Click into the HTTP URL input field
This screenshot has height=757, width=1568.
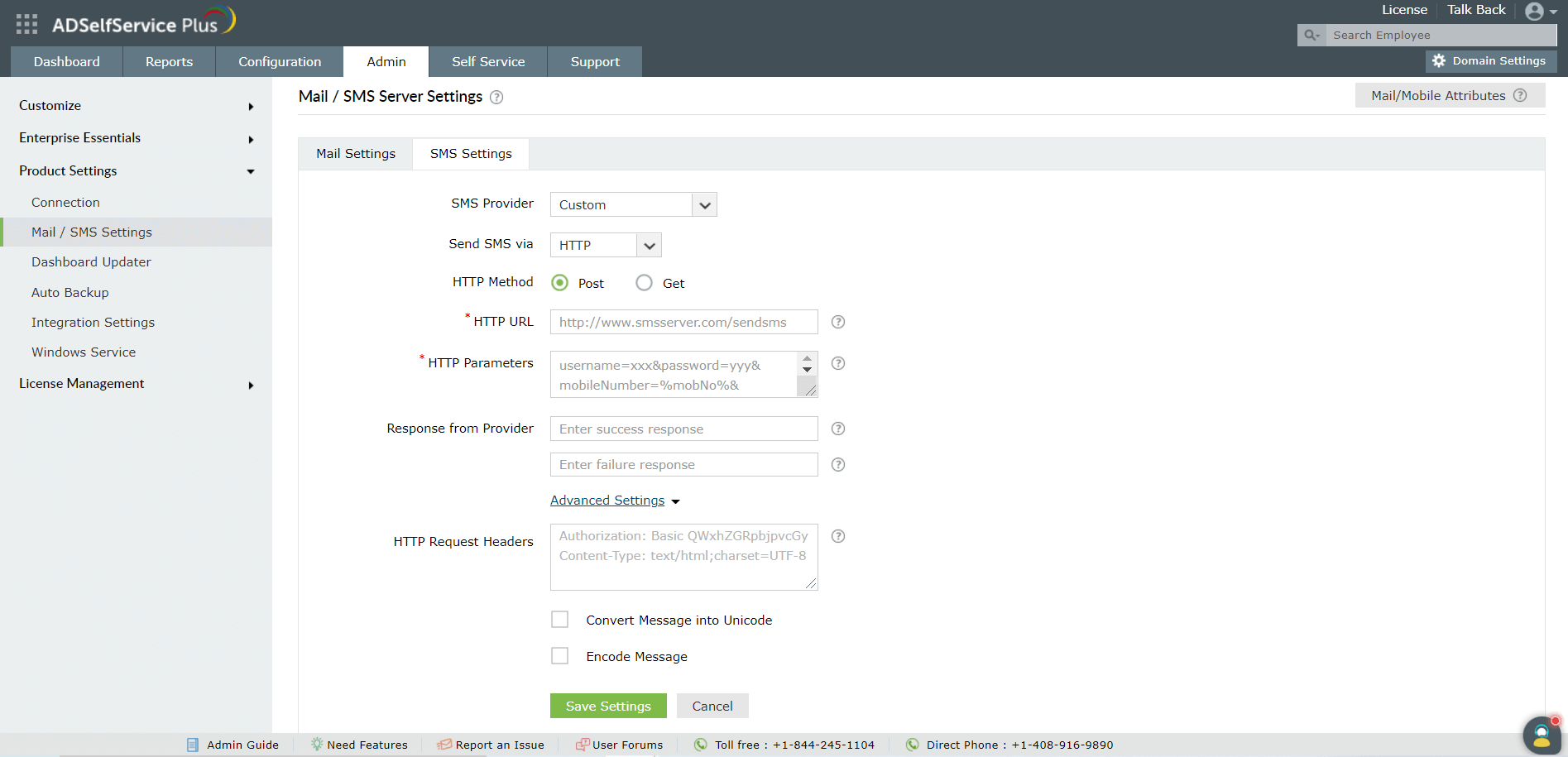[683, 322]
